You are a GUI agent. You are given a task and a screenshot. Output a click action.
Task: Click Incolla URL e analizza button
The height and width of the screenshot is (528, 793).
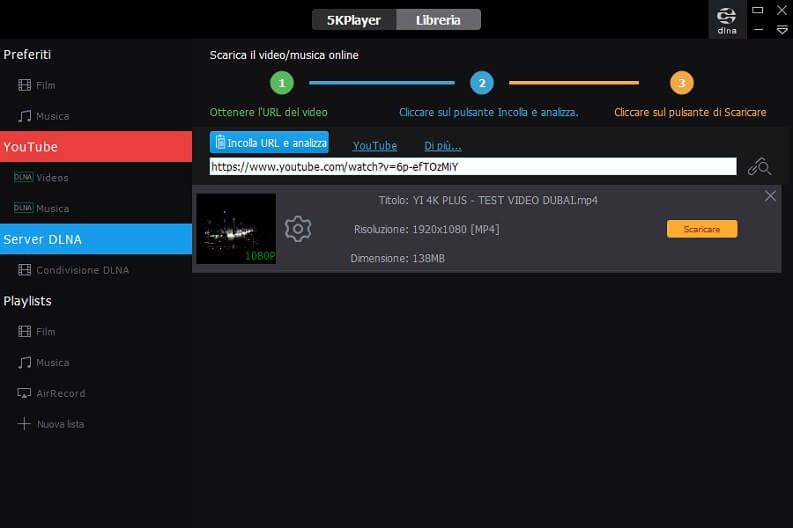coord(269,143)
